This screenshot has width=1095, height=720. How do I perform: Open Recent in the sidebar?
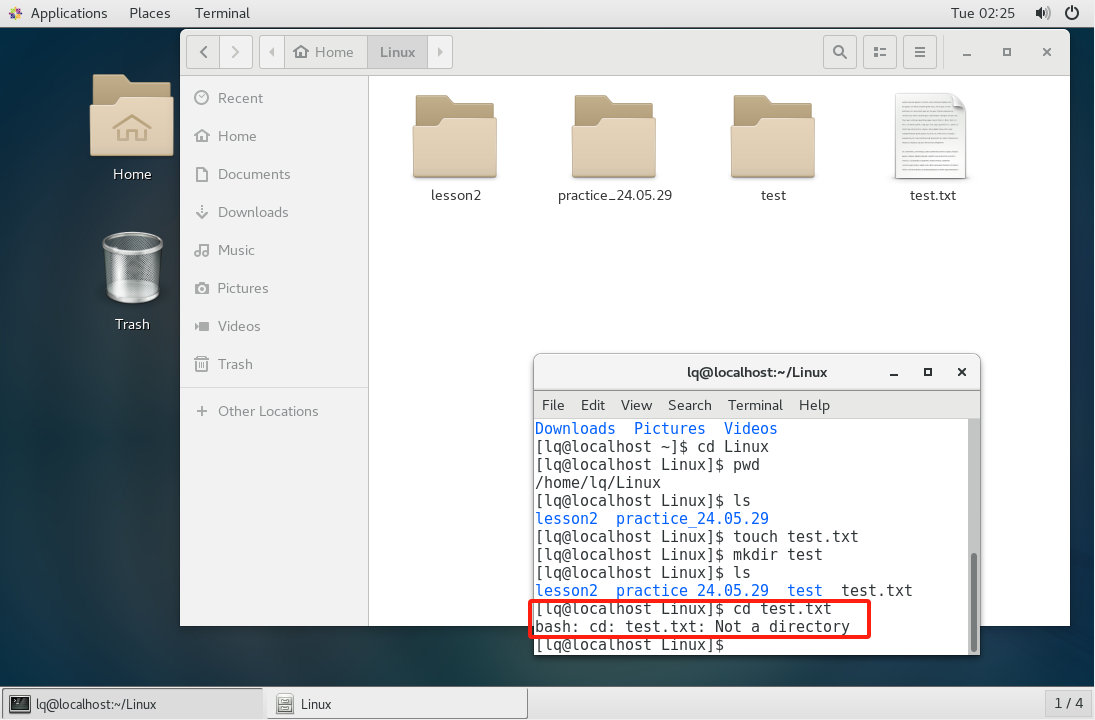[x=274, y=98]
